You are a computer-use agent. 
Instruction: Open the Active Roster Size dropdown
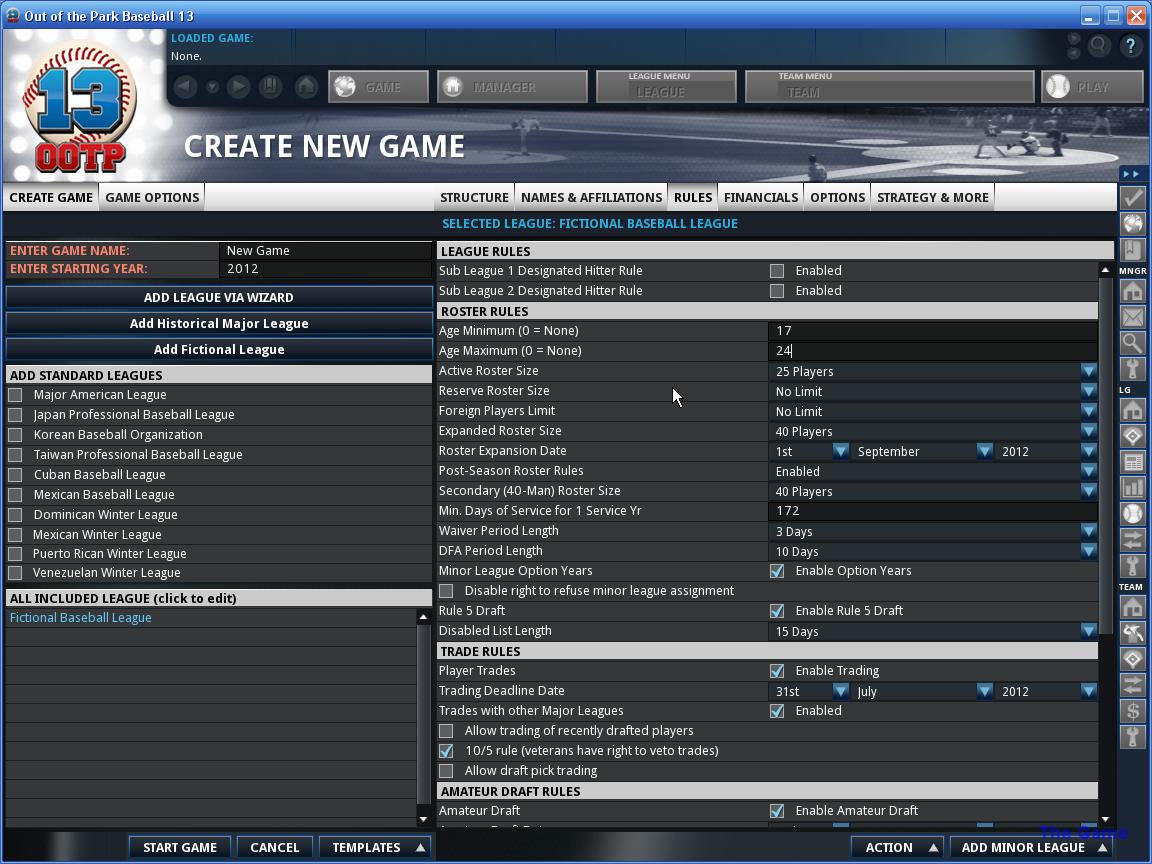[1088, 371]
